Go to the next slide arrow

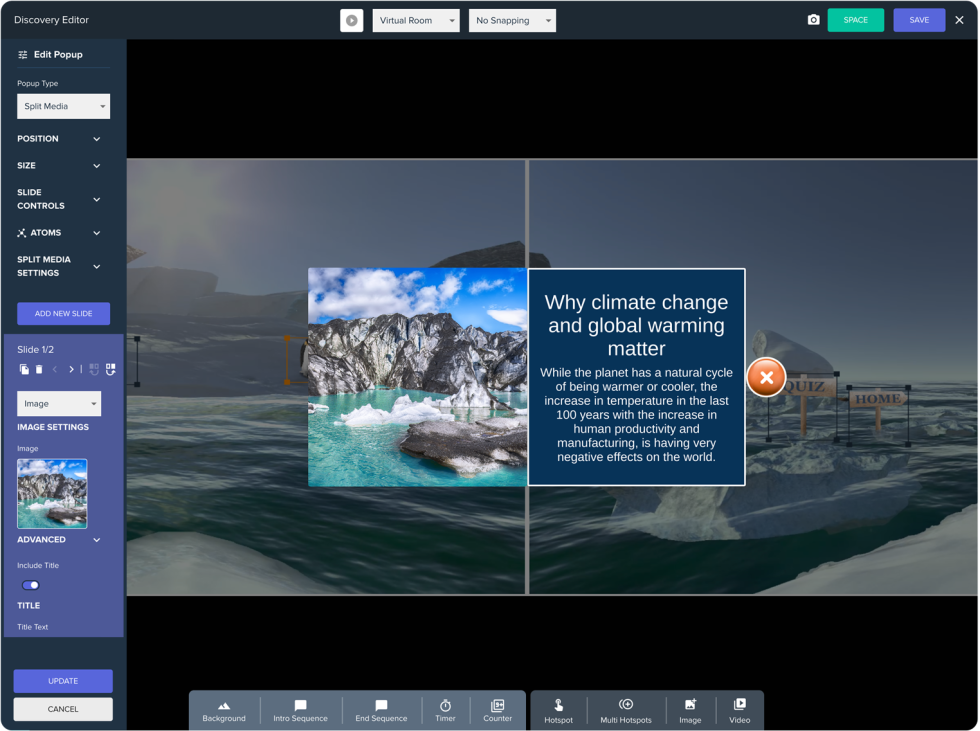[x=71, y=369]
